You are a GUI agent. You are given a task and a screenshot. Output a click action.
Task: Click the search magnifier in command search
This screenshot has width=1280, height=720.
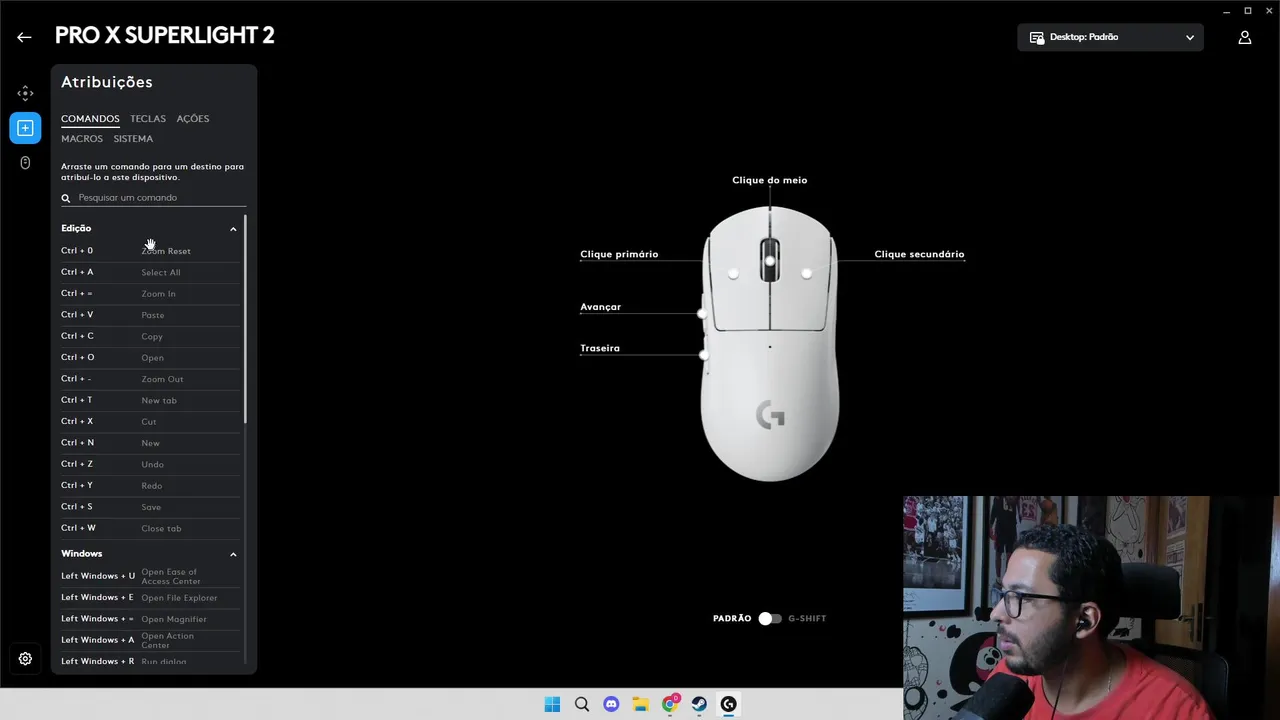coord(66,198)
